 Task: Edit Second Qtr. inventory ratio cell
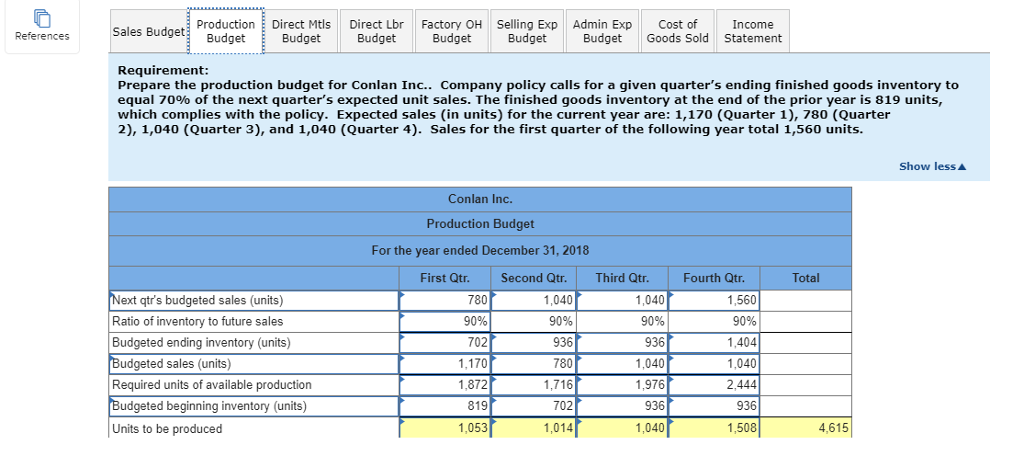click(534, 321)
